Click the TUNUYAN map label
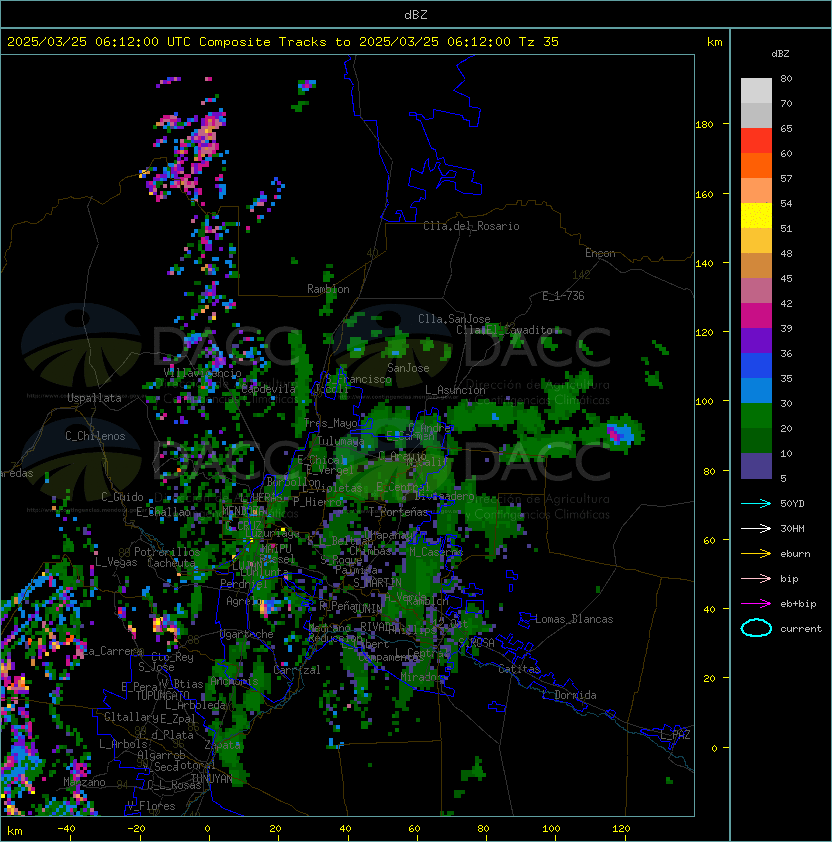 pos(212,779)
